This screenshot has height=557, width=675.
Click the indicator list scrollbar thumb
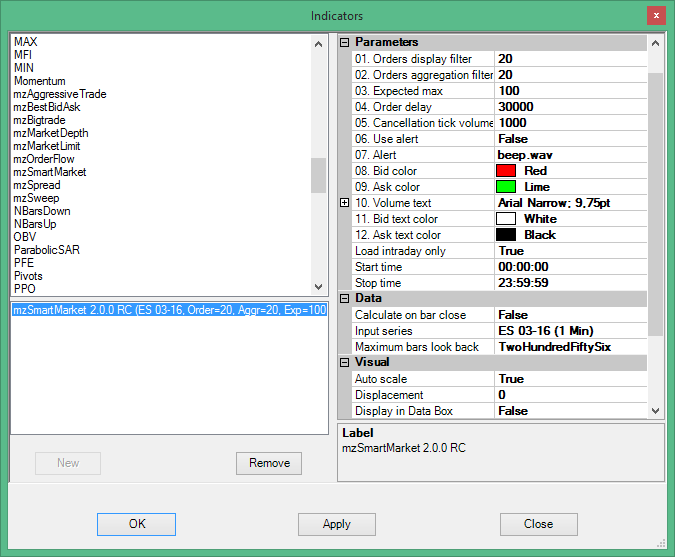[x=319, y=175]
